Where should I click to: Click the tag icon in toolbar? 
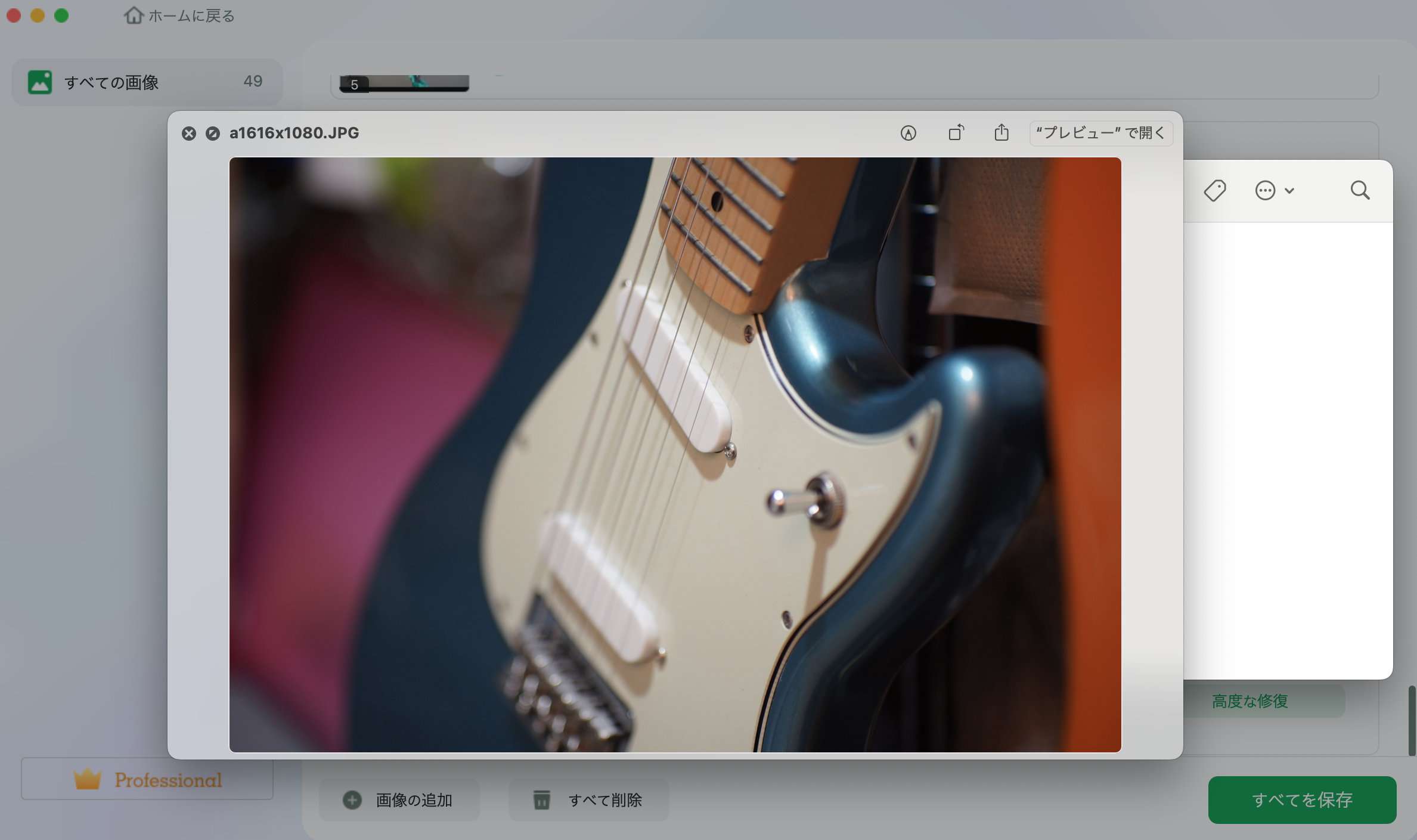[1214, 191]
